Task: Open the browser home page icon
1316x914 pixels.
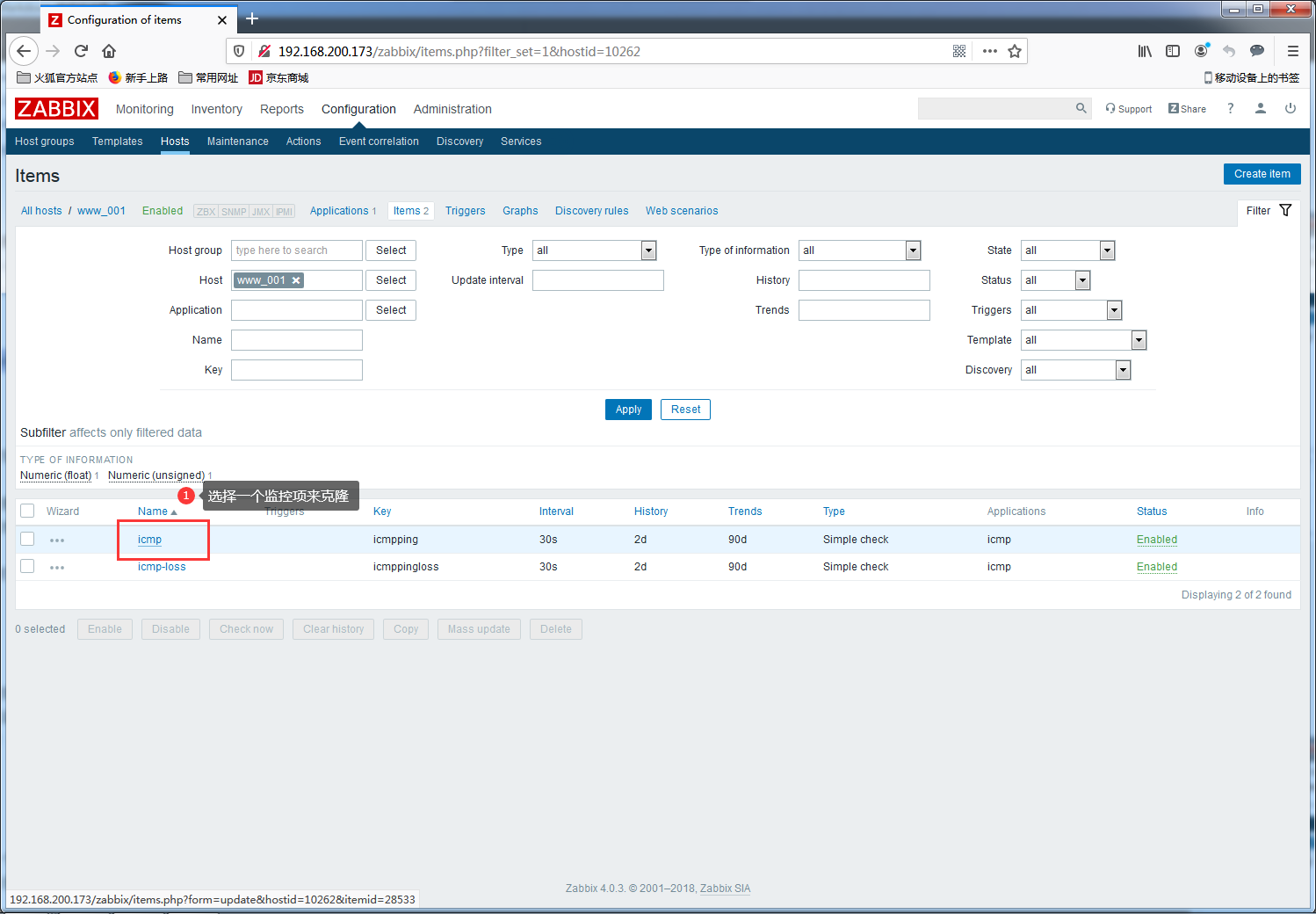Action: (109, 51)
